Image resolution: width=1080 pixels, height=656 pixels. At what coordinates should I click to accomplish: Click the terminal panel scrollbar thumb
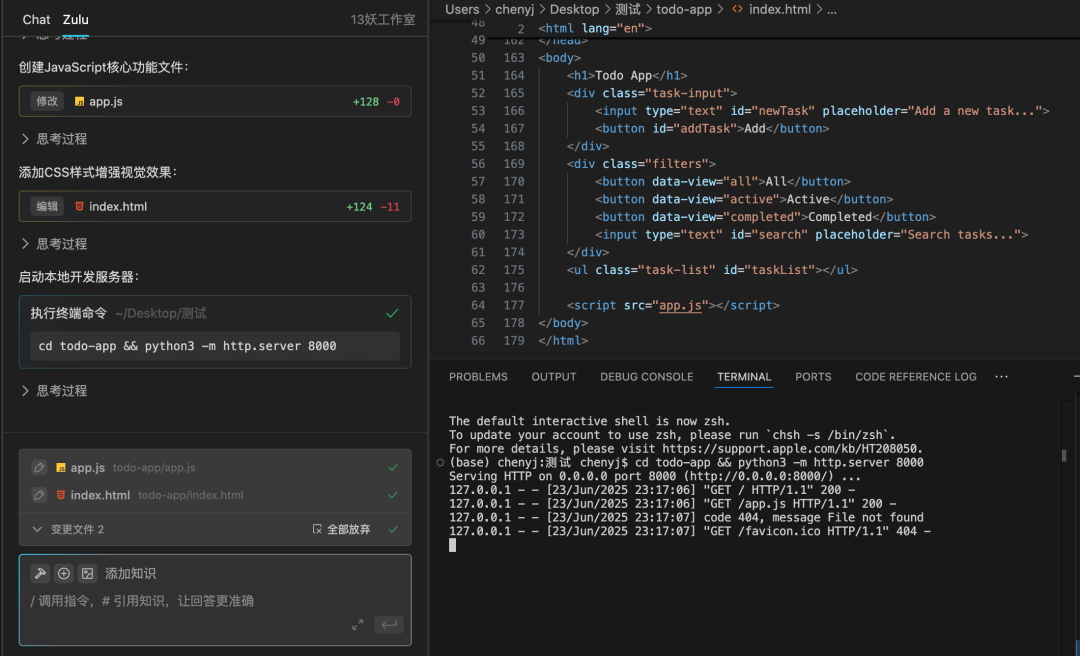click(x=1064, y=455)
